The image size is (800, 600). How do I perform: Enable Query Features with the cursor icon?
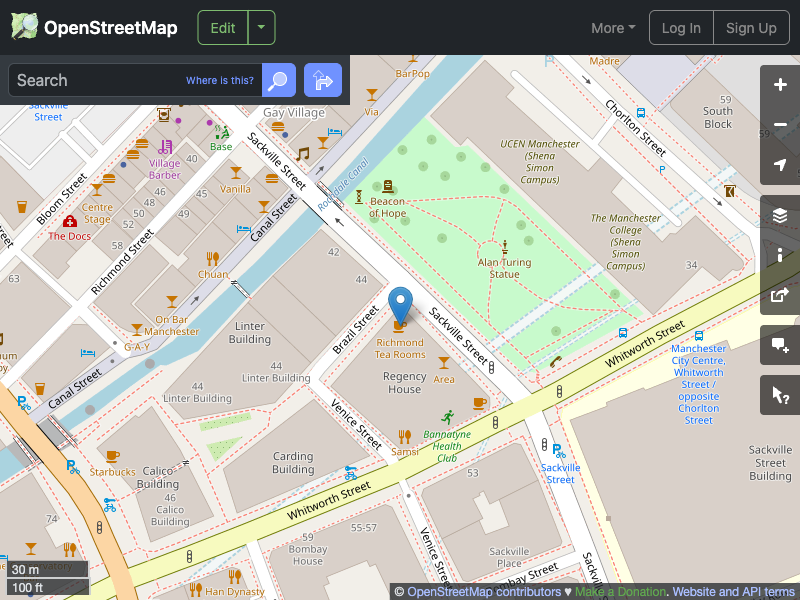tap(780, 395)
